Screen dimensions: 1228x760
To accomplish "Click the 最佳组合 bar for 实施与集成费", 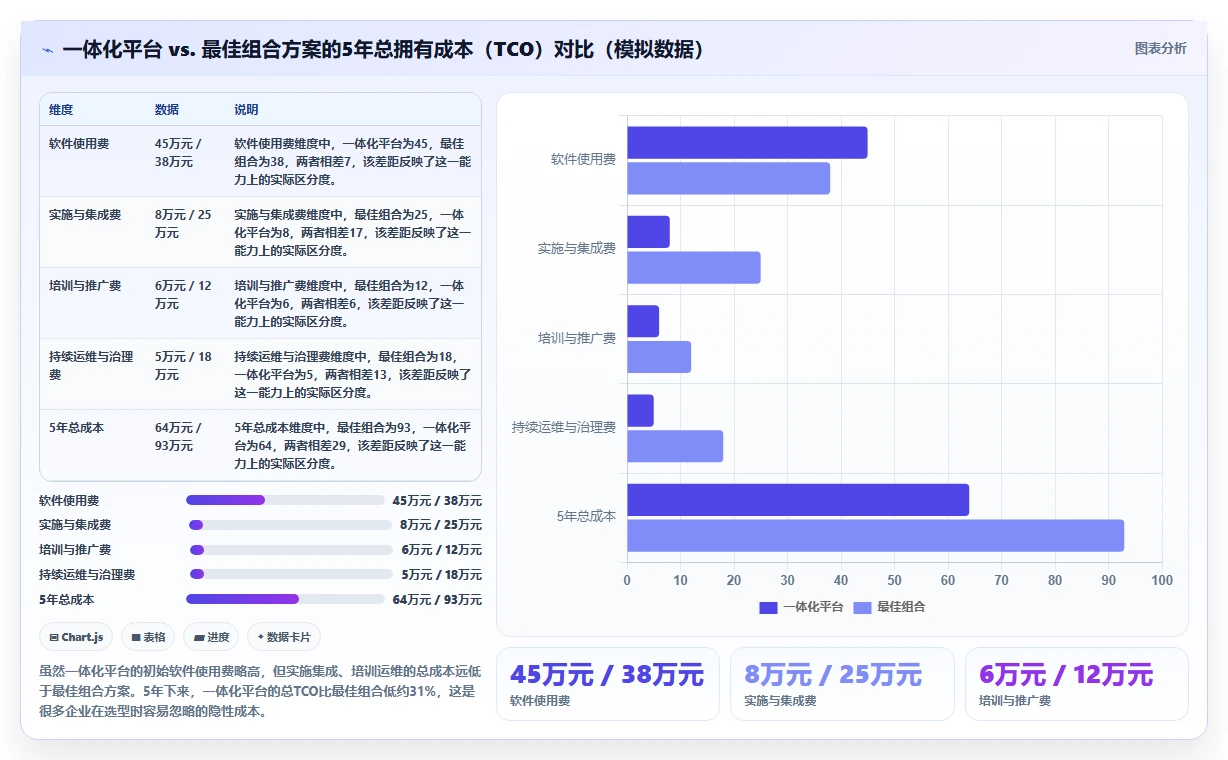I will tap(694, 267).
